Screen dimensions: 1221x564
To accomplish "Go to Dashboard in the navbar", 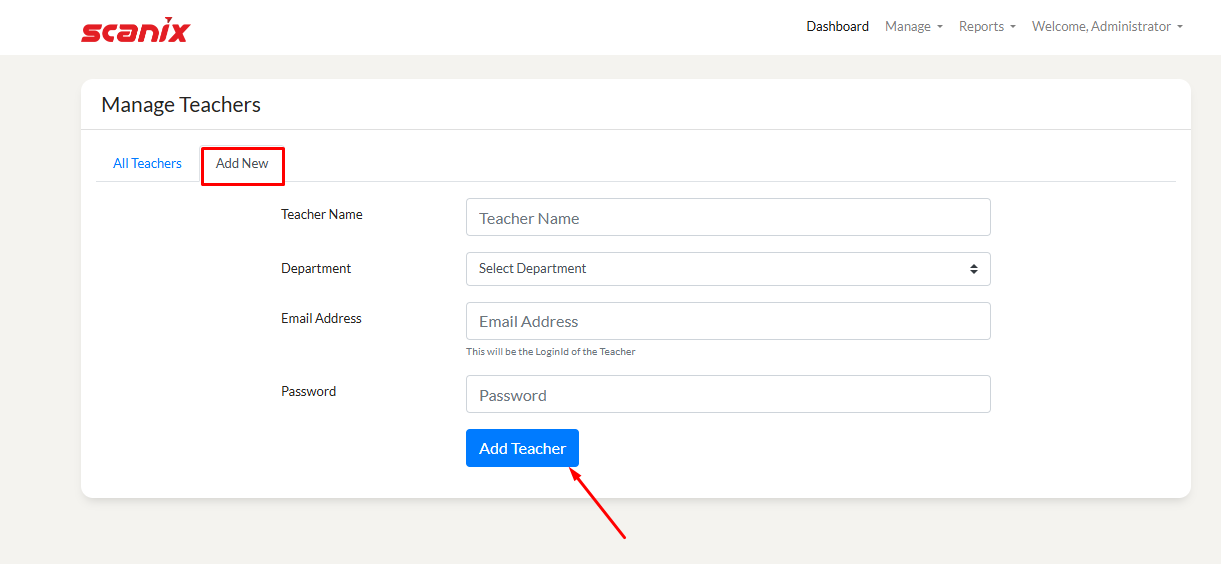I will click(837, 27).
